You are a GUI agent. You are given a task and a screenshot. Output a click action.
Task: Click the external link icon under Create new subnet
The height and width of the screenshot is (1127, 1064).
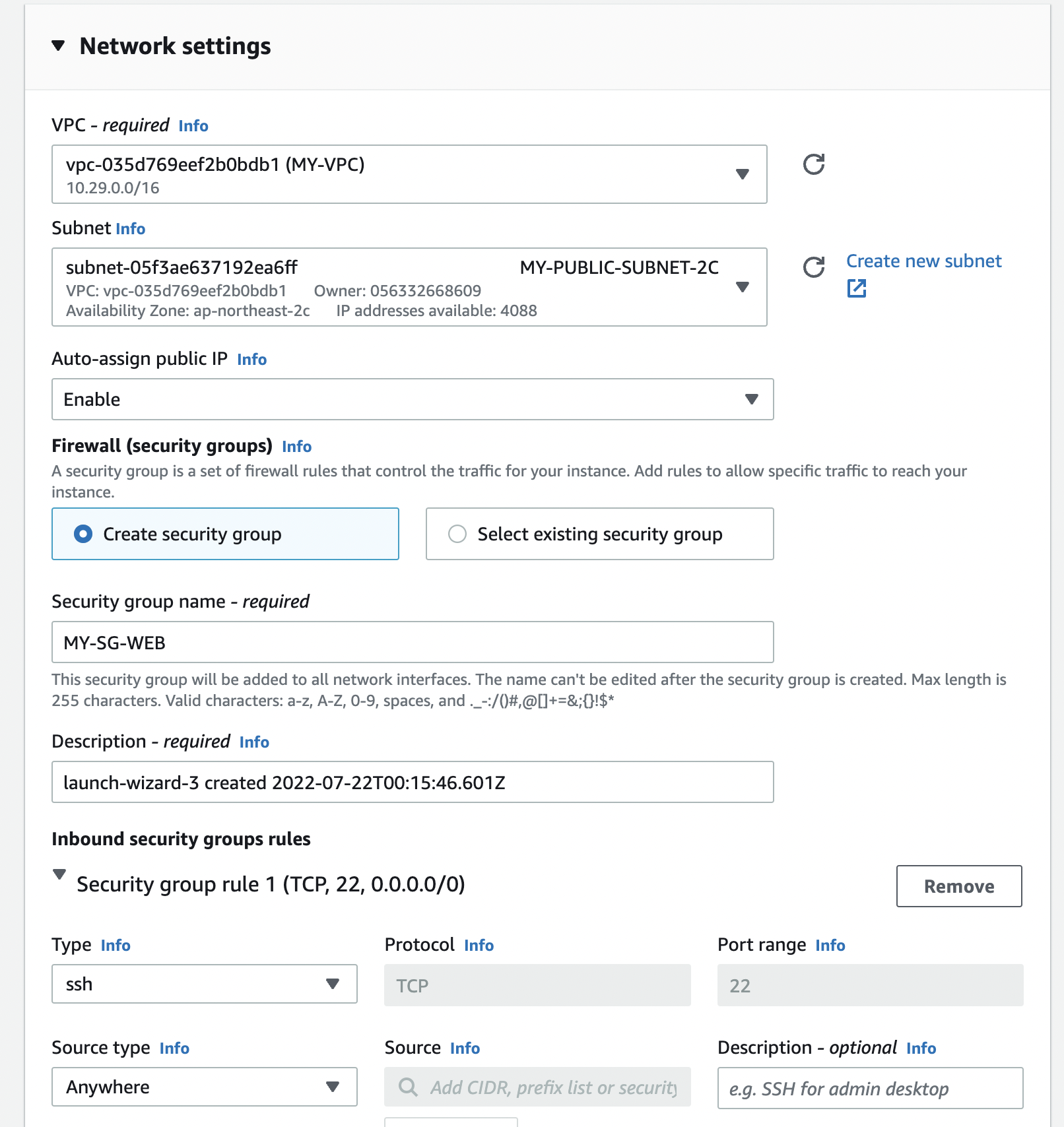[856, 288]
